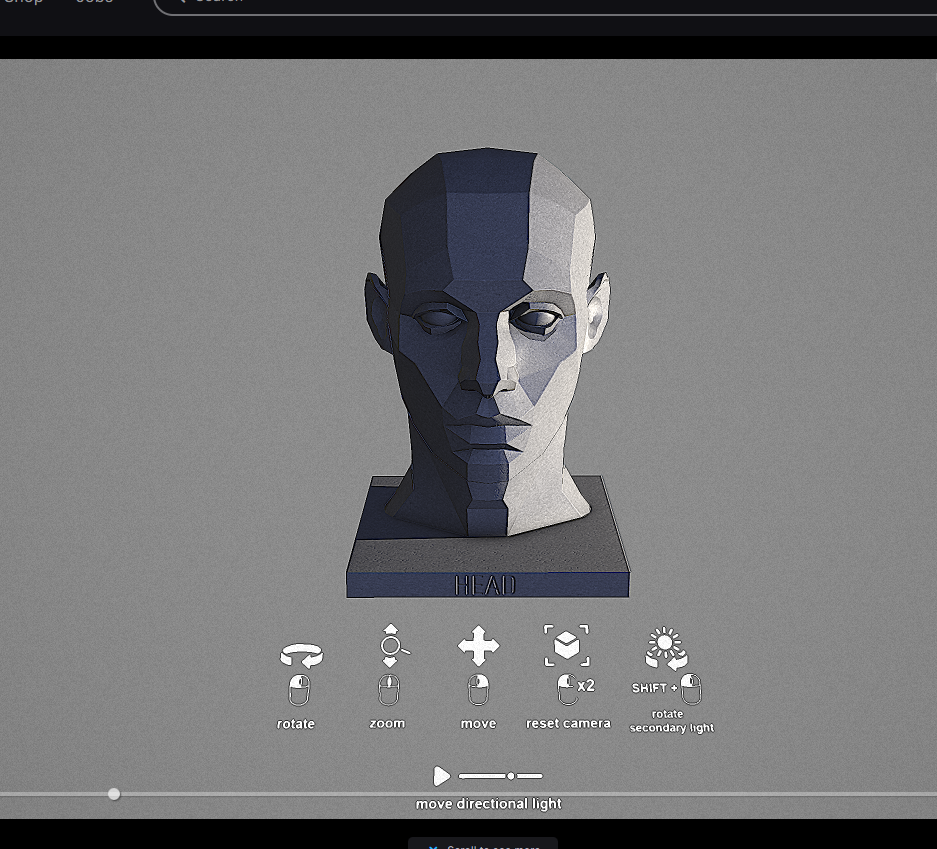Click the mouse icon above the zoom label
This screenshot has height=849, width=937.
click(389, 690)
